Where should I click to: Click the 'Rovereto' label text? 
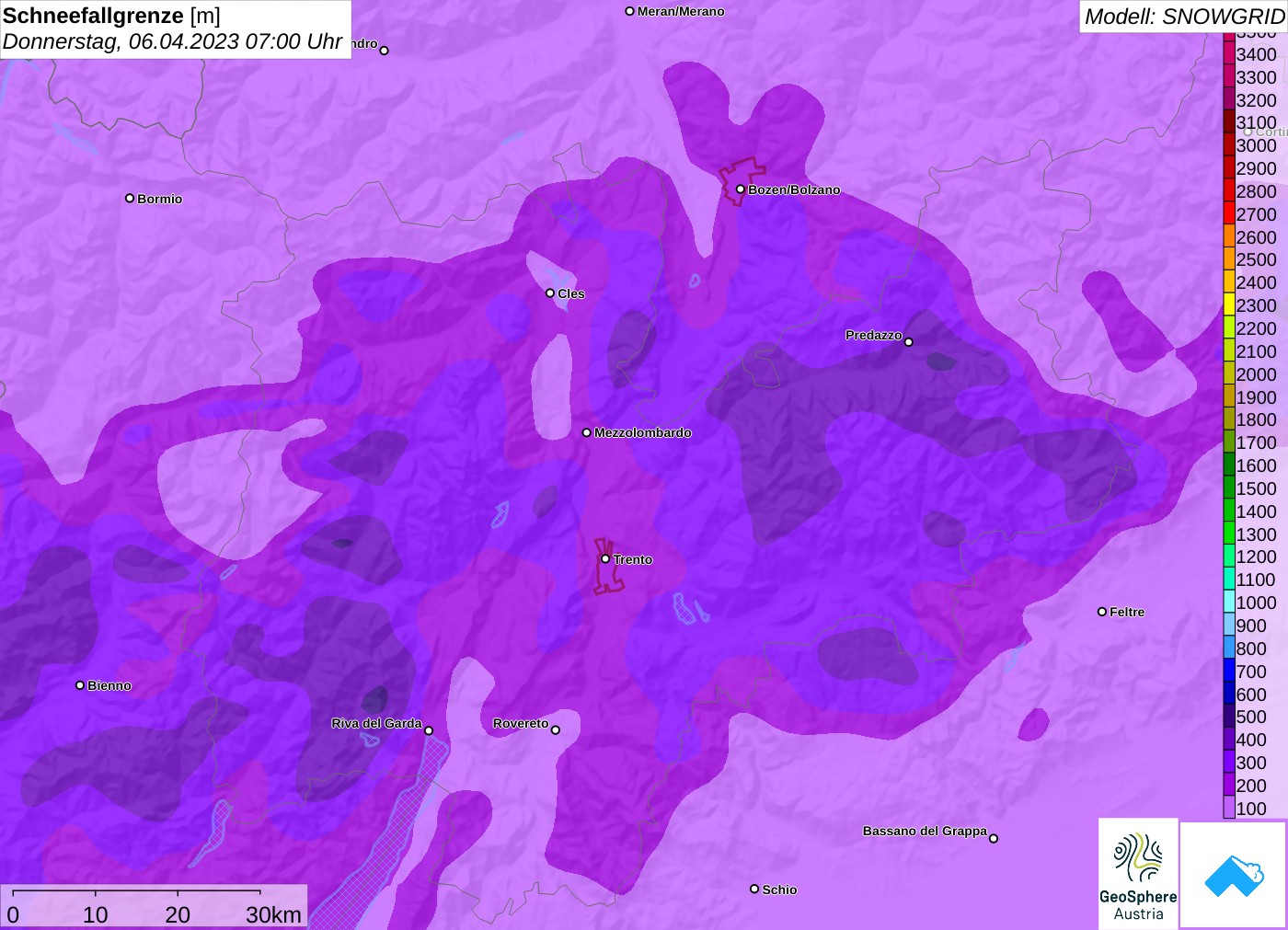521,723
